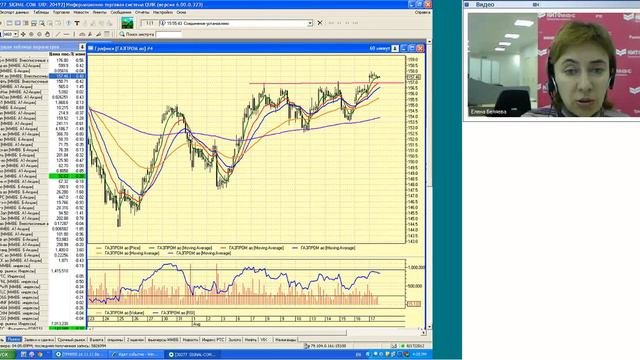Click the instrument search magnifier icon
This screenshot has width=640, height=360.
click(122, 34)
